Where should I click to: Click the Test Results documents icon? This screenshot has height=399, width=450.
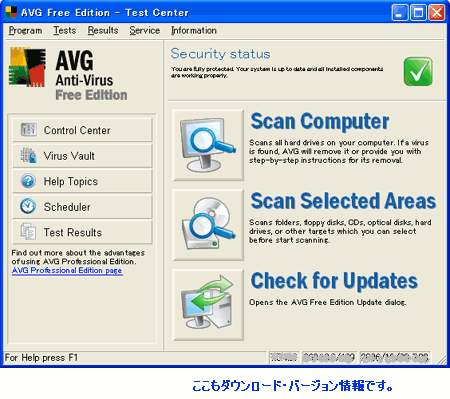click(x=28, y=232)
